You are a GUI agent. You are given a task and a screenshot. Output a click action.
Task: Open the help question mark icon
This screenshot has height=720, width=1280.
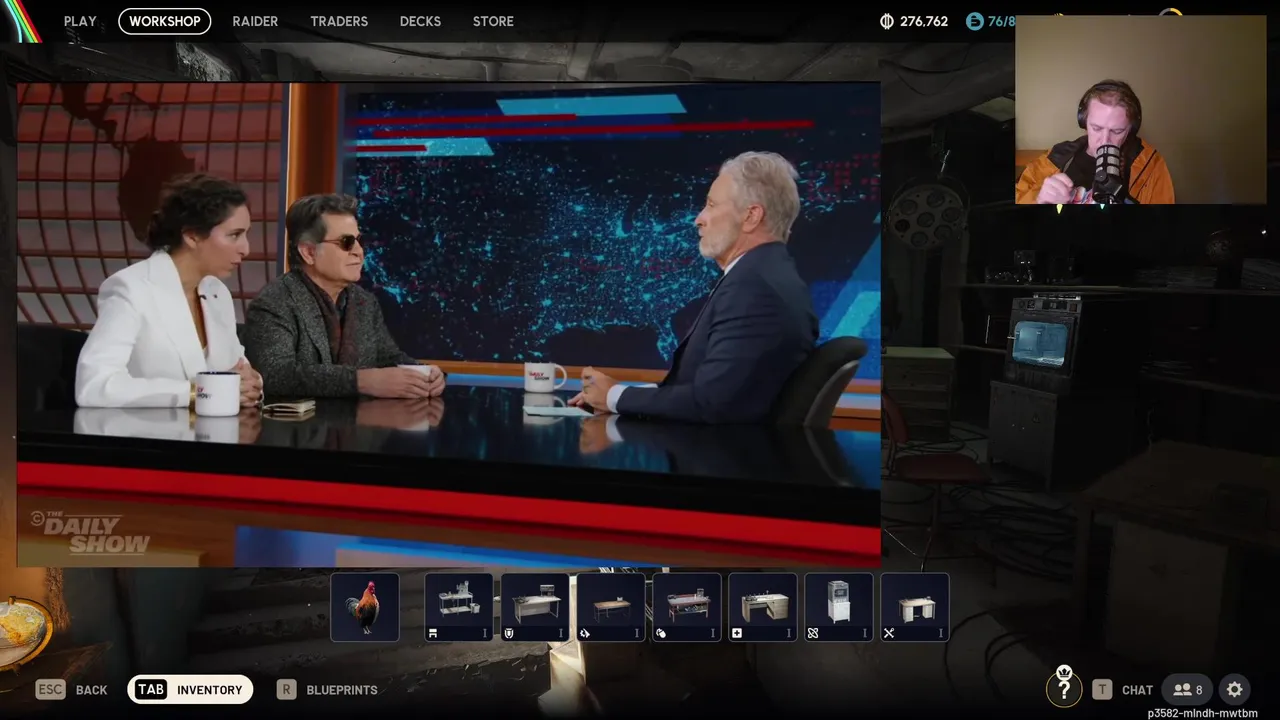(x=1064, y=689)
